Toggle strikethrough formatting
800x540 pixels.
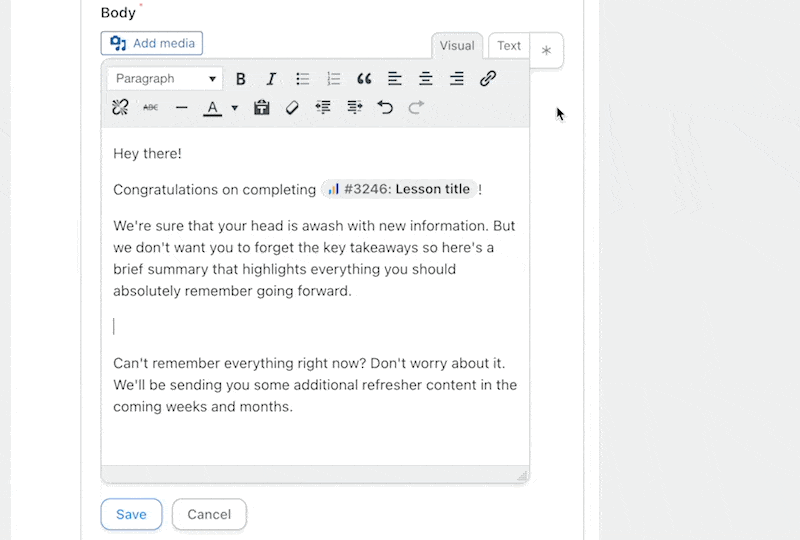click(x=151, y=107)
